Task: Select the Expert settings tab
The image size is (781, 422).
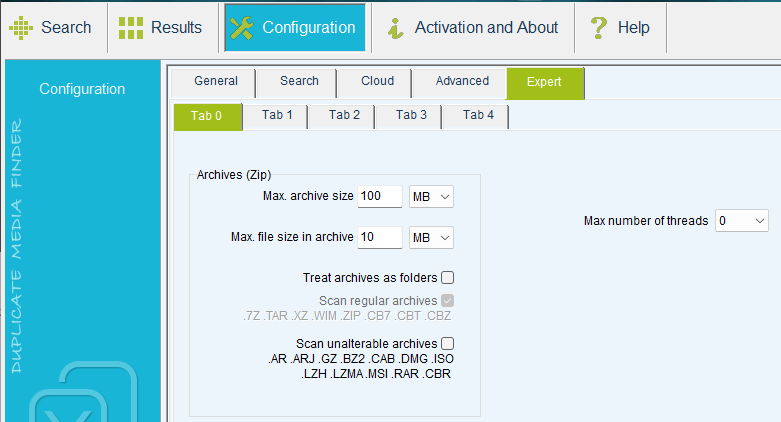Action: 545,83
